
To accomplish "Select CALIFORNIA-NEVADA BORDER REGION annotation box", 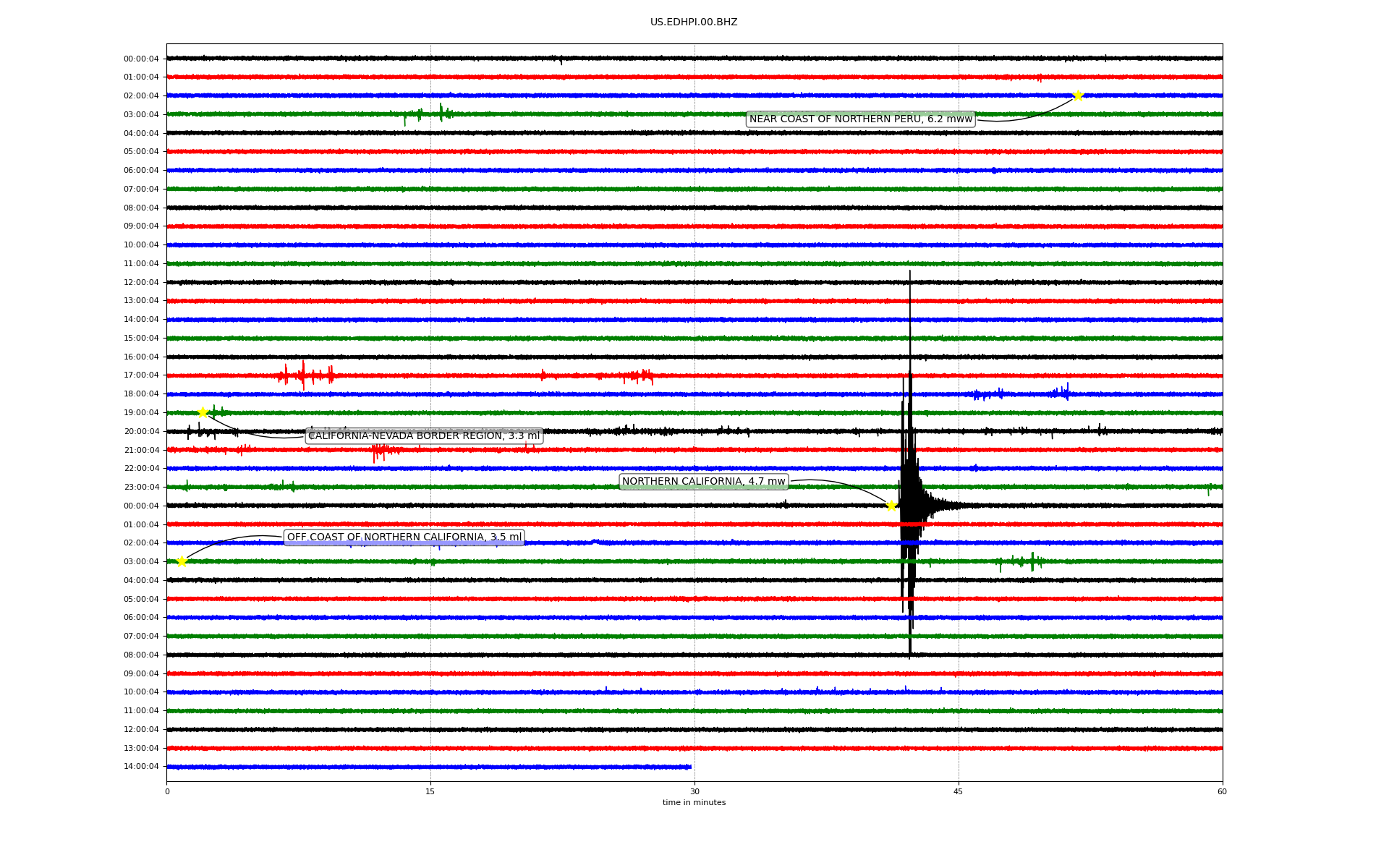I will tap(424, 436).
